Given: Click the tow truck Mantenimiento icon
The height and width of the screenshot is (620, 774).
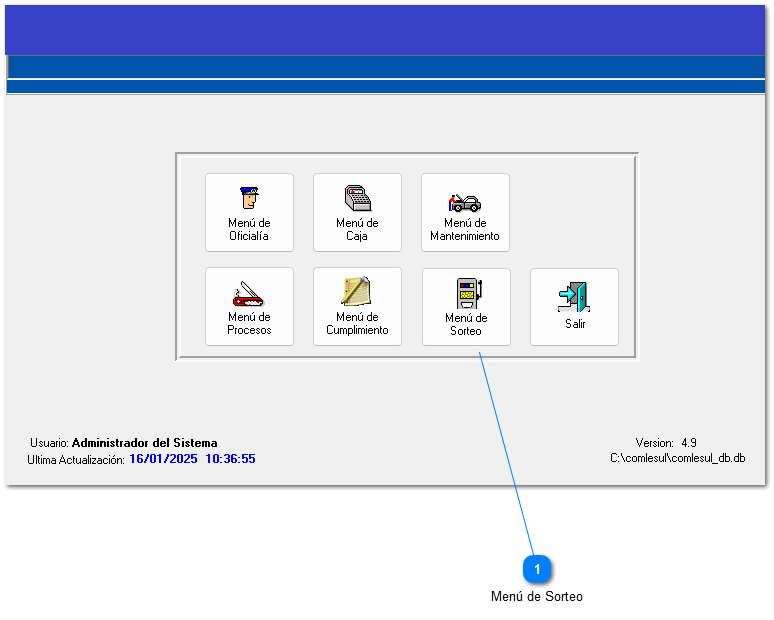Looking at the screenshot, I should [x=465, y=200].
